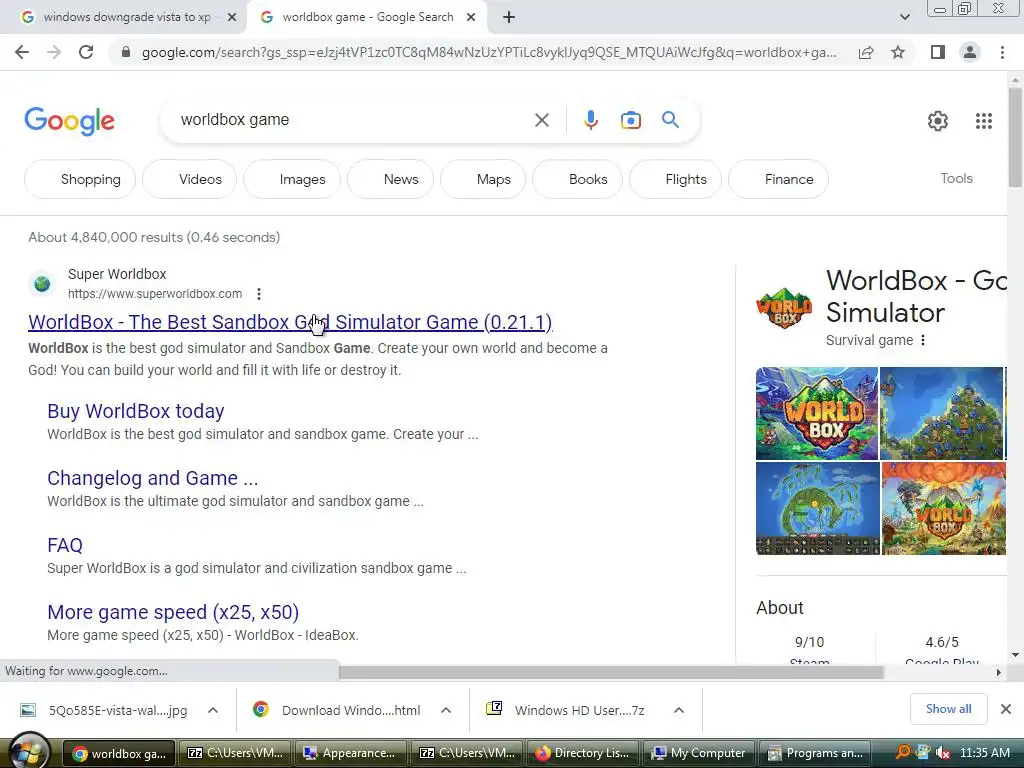Click Show all downloads button
This screenshot has height=768, width=1024.
coord(948,709)
